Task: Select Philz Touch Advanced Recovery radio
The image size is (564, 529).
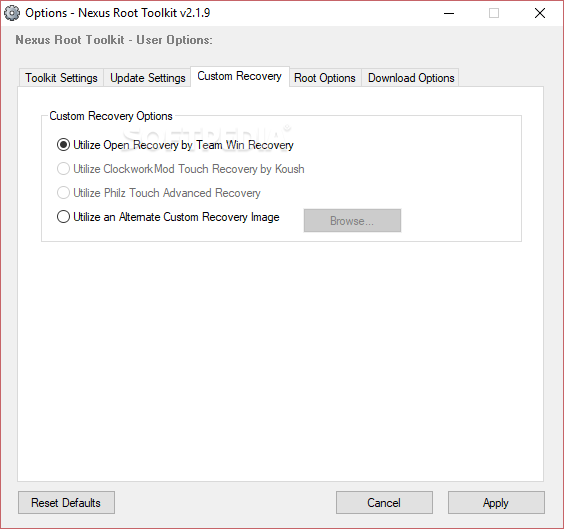Action: 159,193
